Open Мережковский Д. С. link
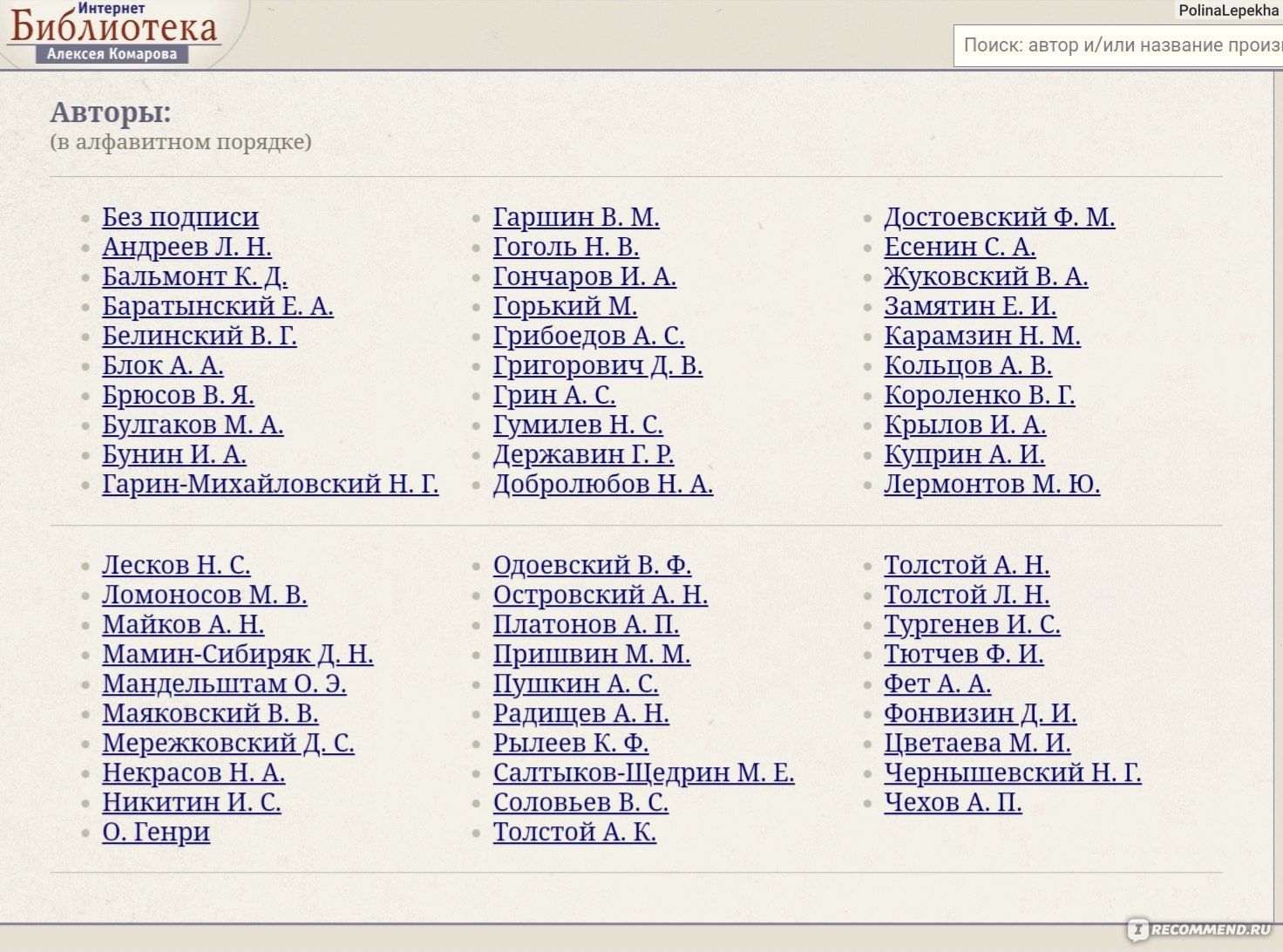Screen dimensions: 1283x952 pyautogui.click(x=228, y=743)
